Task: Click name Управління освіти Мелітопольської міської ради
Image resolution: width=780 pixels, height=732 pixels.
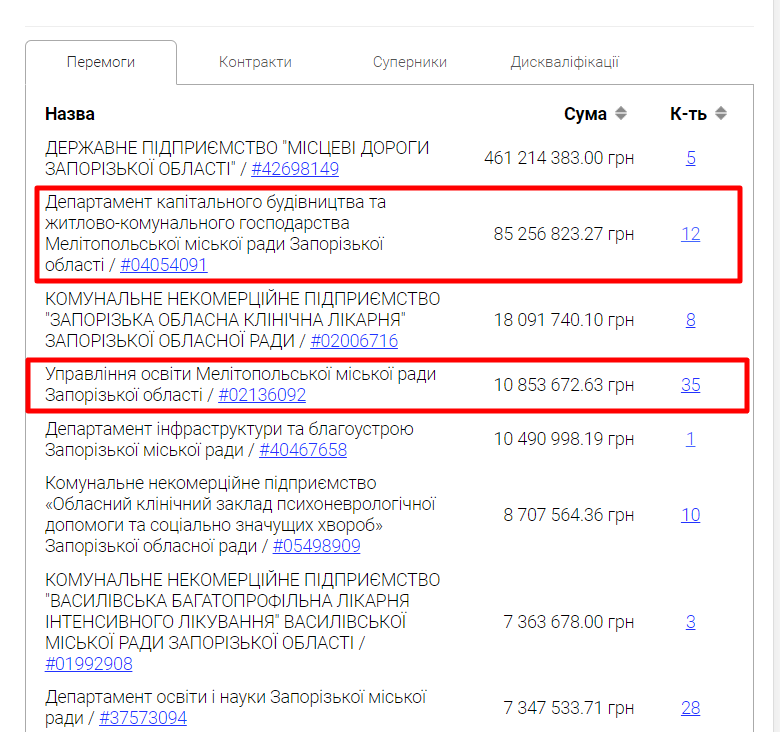Action: pos(240,374)
